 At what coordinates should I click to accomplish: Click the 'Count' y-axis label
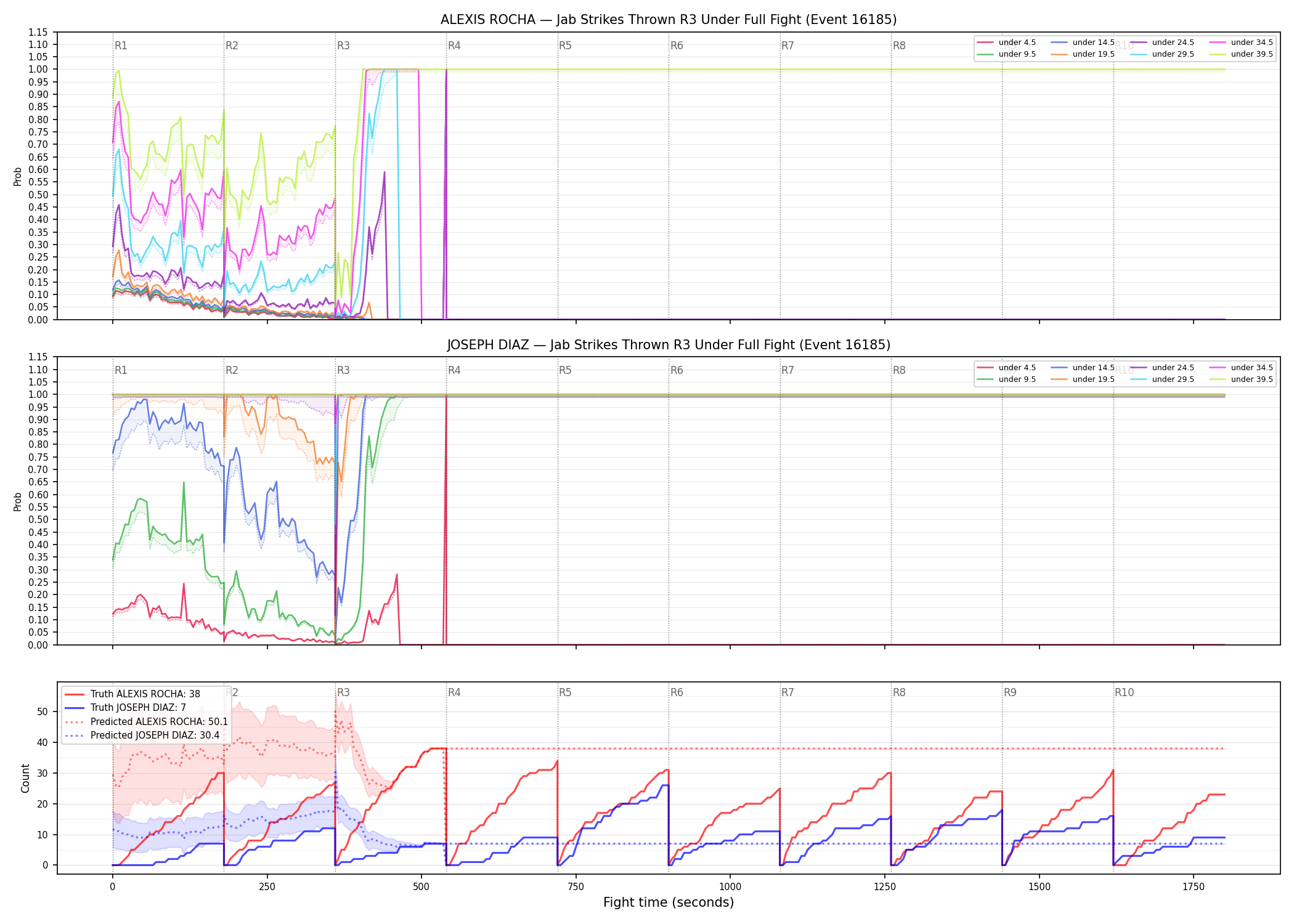25,778
